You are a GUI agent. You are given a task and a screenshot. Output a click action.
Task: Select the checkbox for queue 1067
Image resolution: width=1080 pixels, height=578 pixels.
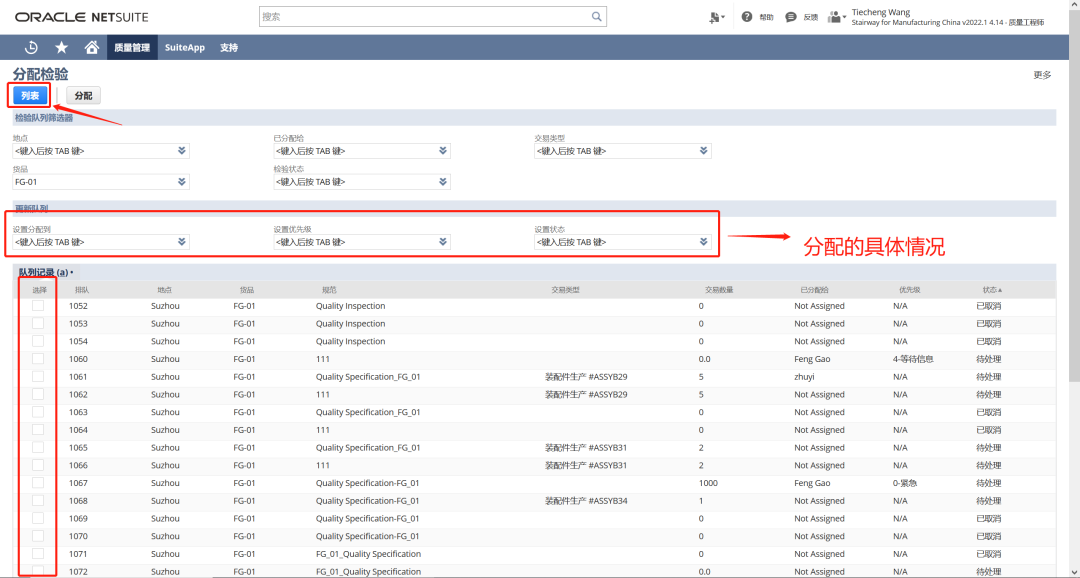38,482
